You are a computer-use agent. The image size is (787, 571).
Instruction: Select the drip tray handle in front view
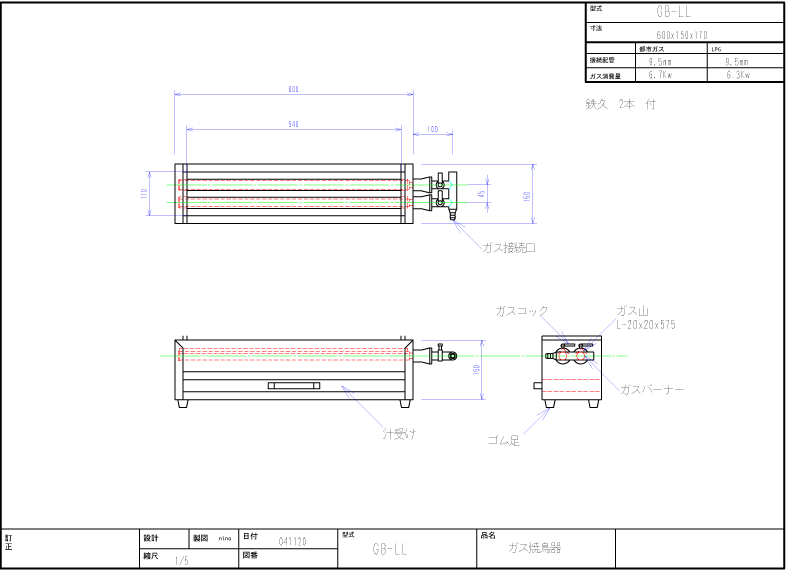tap(295, 385)
